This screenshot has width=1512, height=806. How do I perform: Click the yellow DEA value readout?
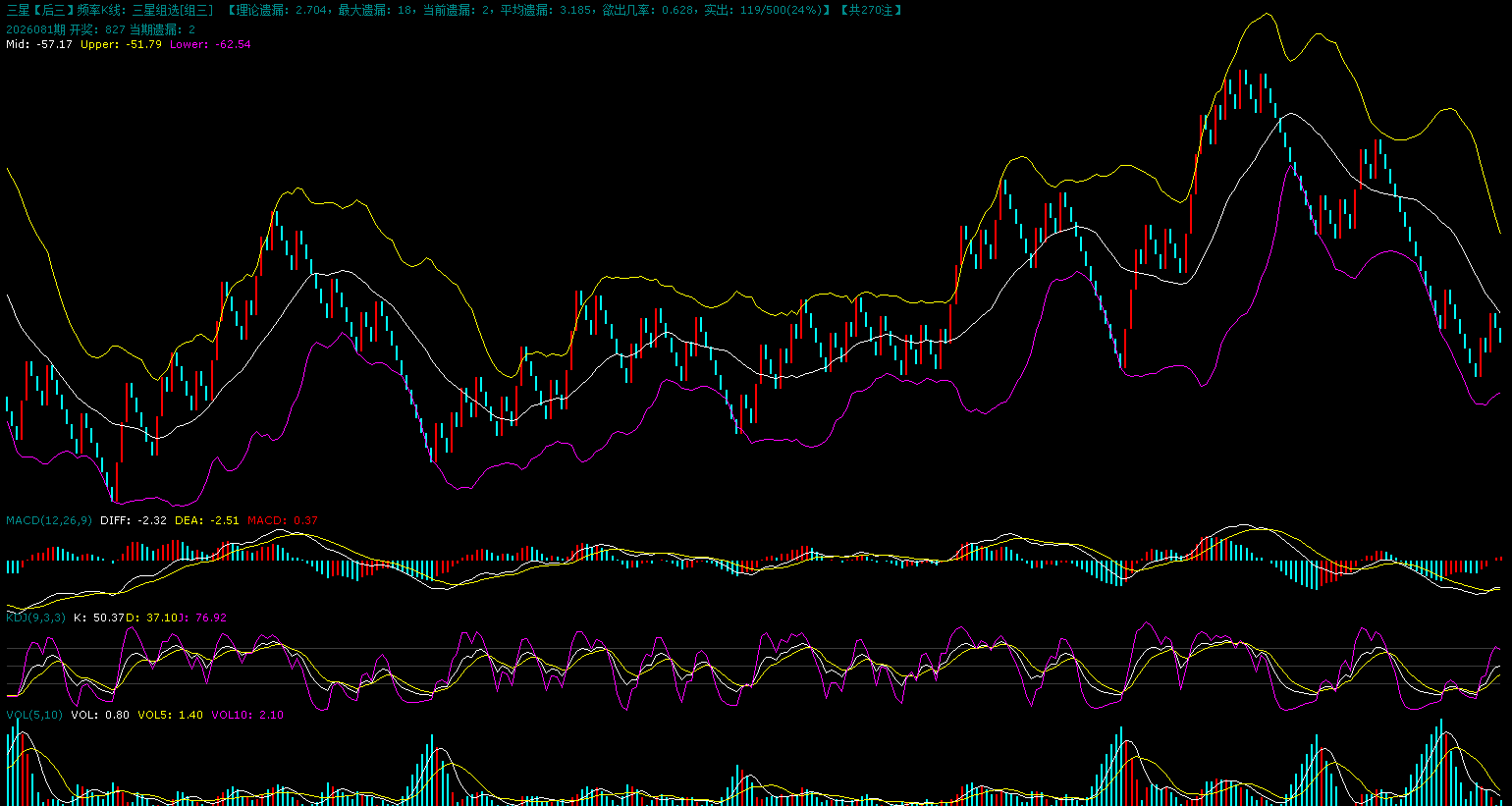pos(206,520)
